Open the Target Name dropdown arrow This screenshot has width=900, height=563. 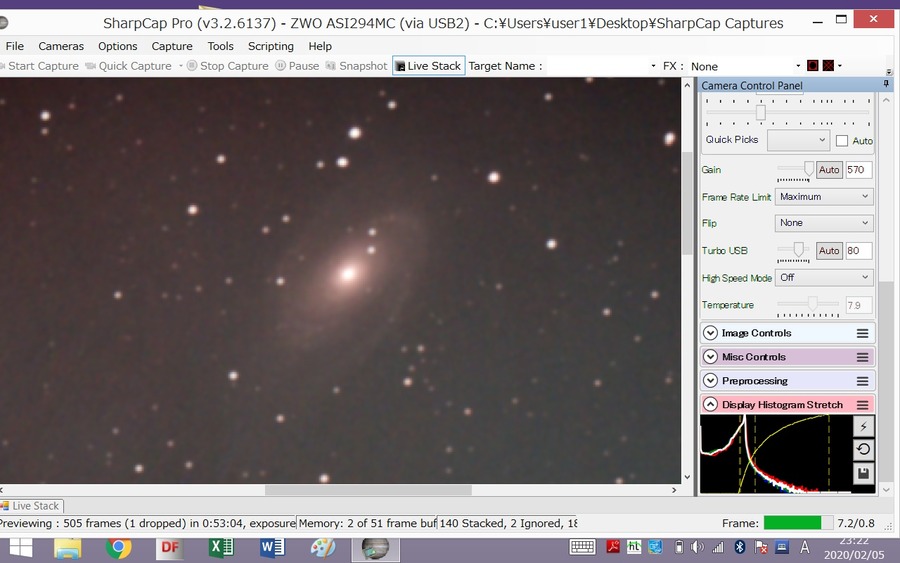click(653, 66)
